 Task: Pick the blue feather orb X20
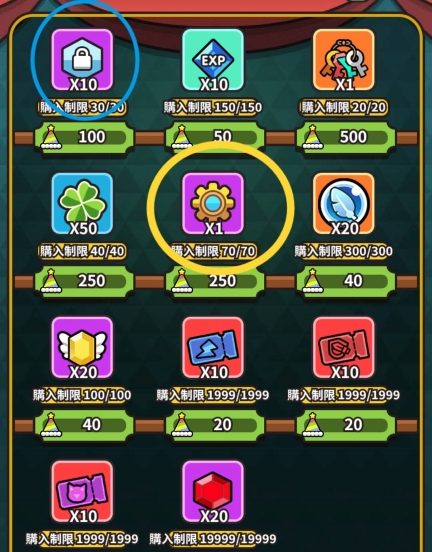click(x=344, y=203)
